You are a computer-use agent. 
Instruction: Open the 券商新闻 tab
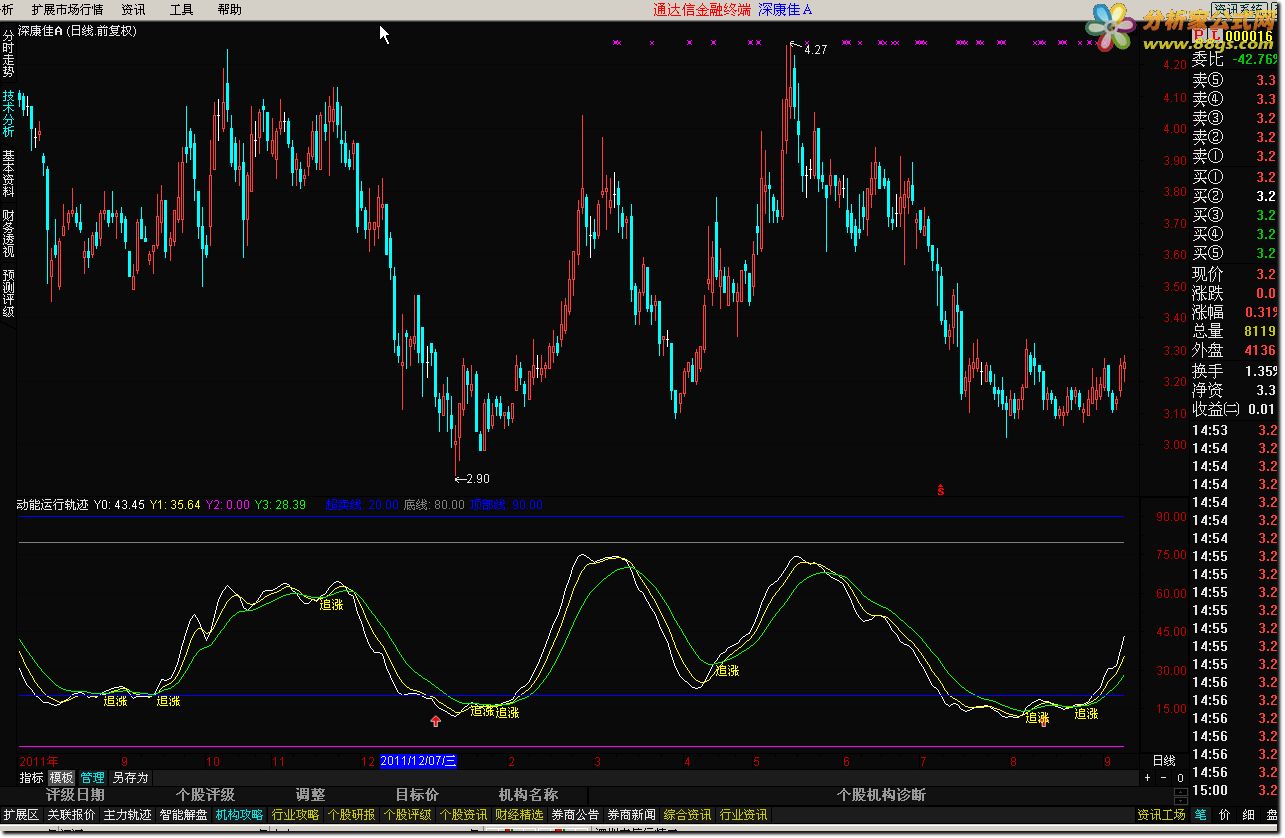(x=631, y=815)
